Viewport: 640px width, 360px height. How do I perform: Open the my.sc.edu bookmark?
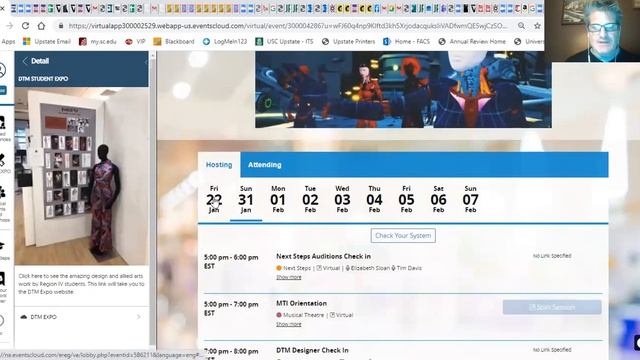(x=98, y=41)
